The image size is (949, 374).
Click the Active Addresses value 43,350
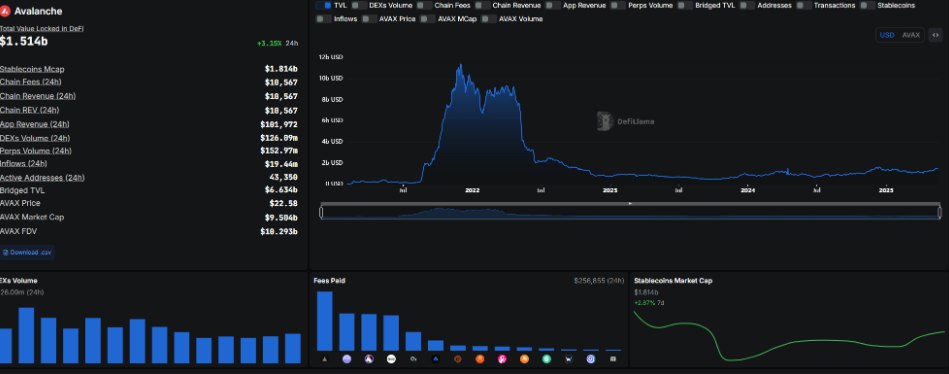coord(283,178)
